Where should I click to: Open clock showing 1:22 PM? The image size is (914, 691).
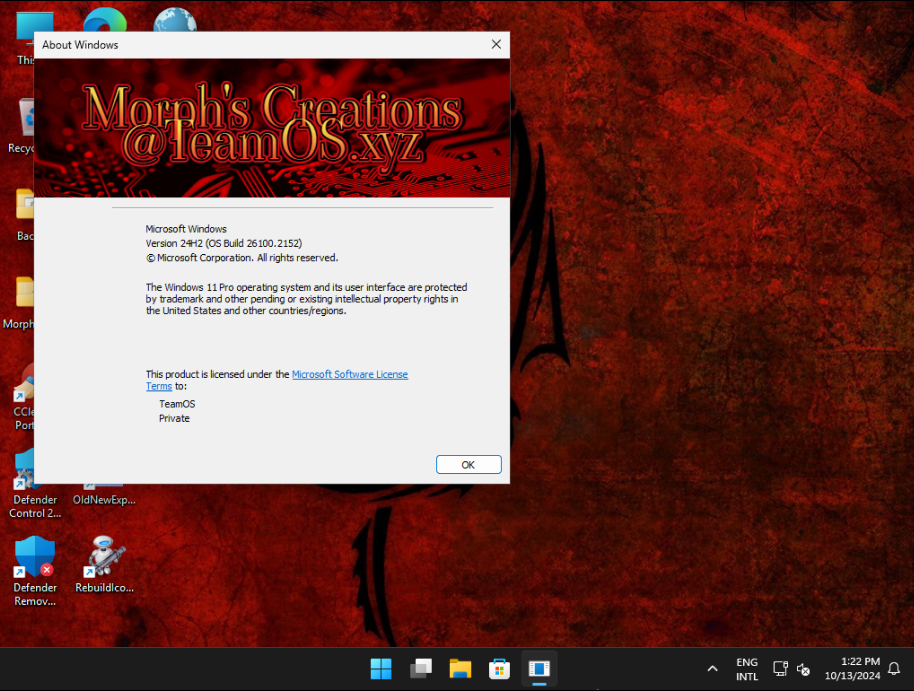click(x=852, y=669)
